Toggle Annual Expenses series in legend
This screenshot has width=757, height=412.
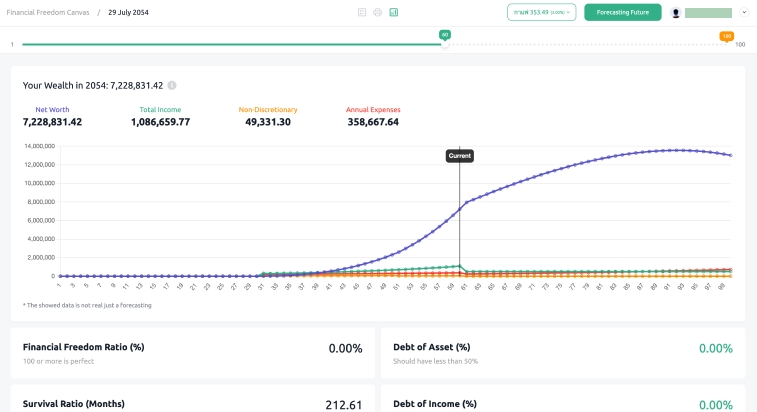(372, 109)
